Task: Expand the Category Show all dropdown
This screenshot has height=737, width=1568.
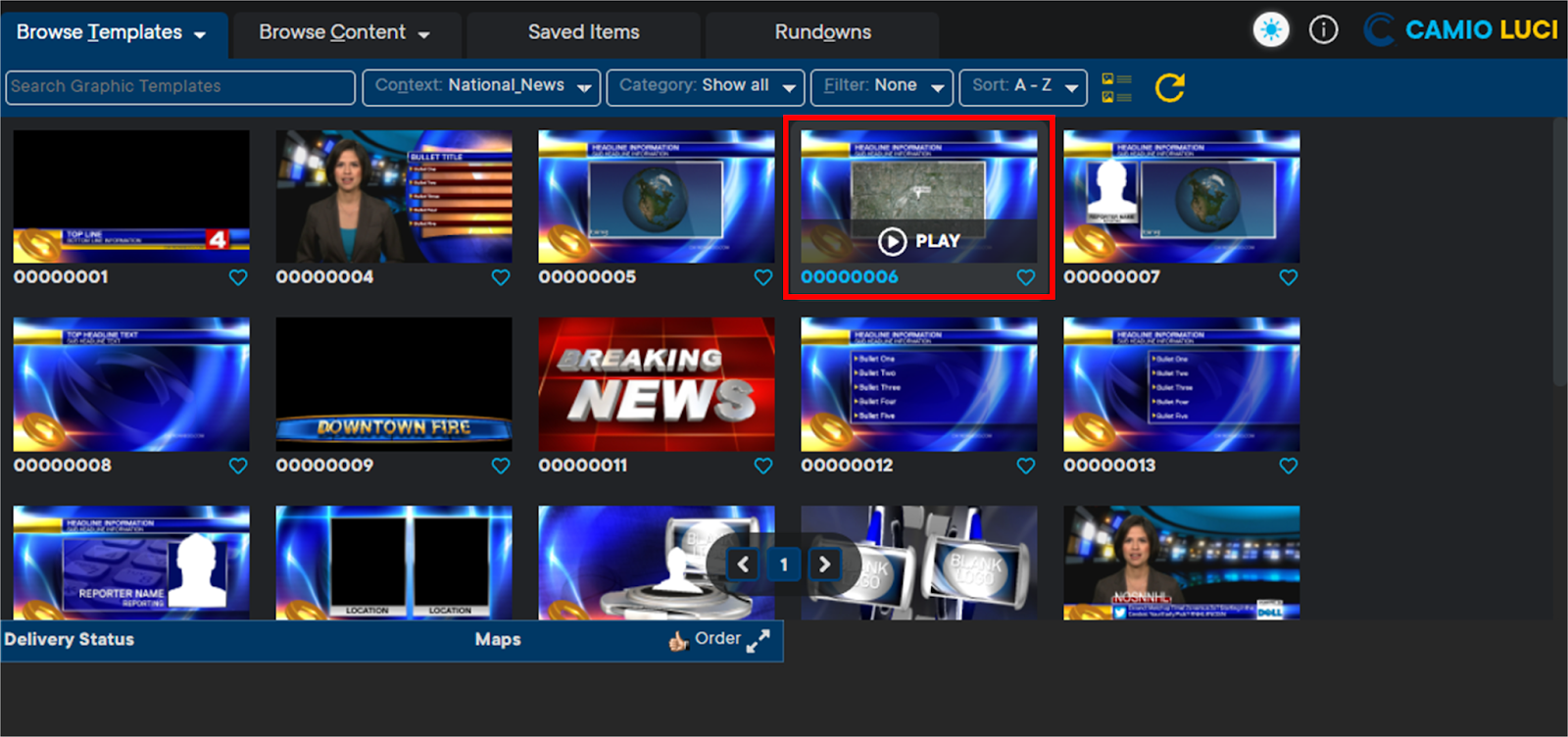Action: [706, 86]
